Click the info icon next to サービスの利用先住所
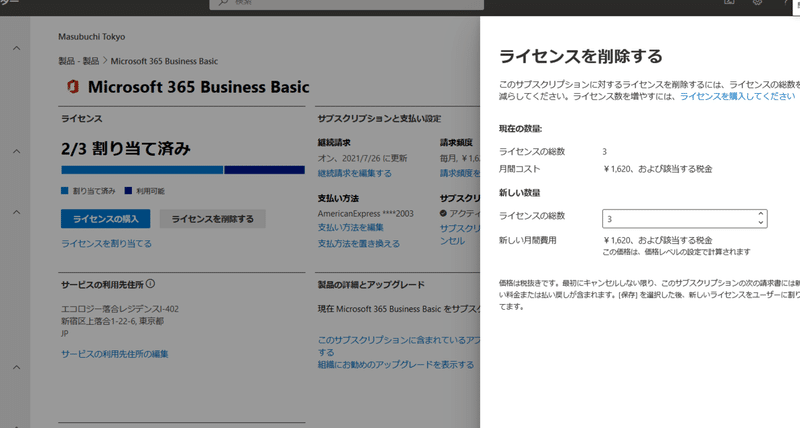Image resolution: width=800 pixels, height=428 pixels. pos(151,284)
